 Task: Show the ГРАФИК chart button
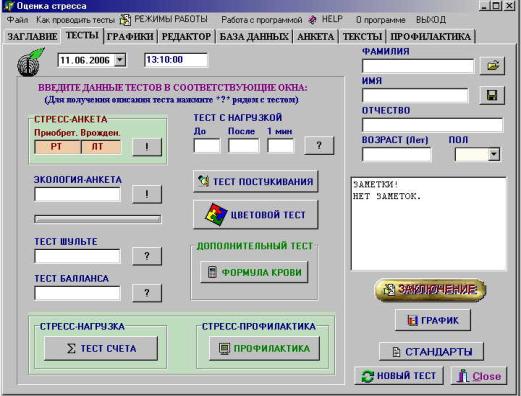pos(433,320)
